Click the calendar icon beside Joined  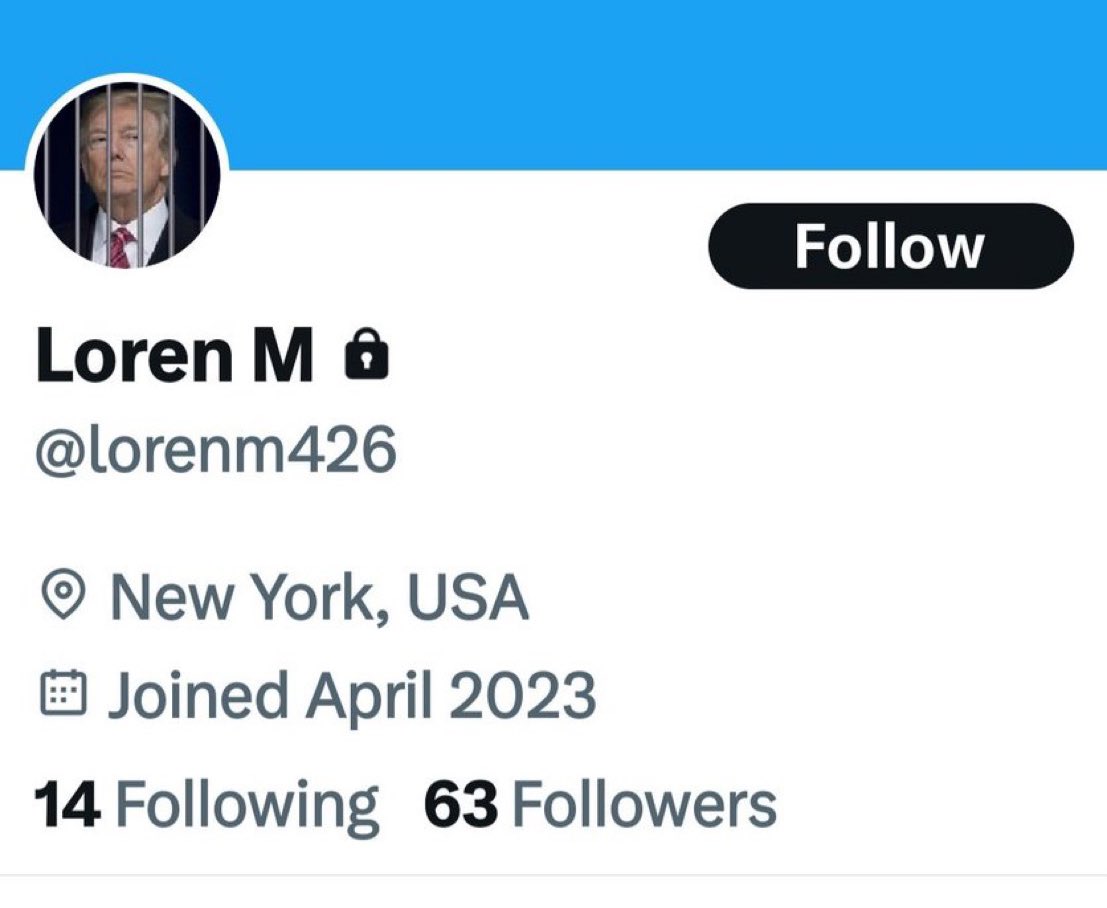point(65,696)
